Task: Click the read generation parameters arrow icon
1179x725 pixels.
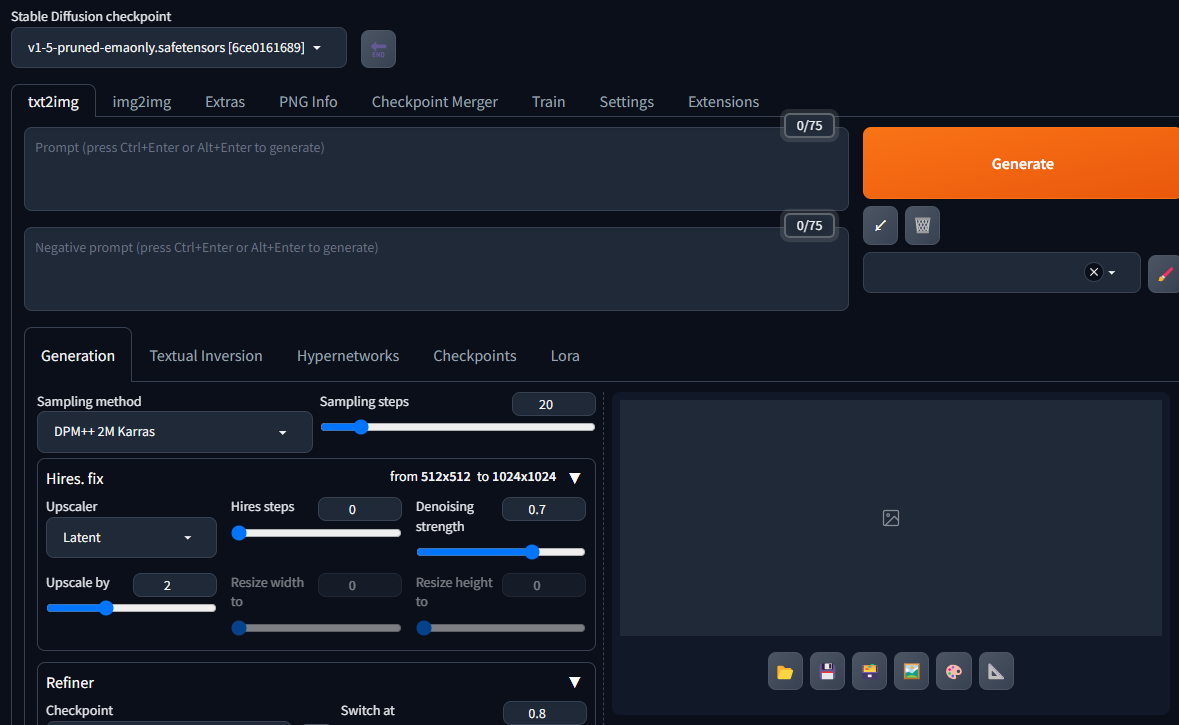Action: (880, 226)
